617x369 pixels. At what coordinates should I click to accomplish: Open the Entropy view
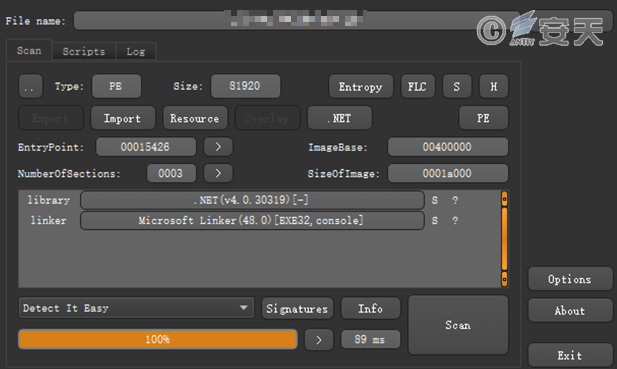pos(360,87)
